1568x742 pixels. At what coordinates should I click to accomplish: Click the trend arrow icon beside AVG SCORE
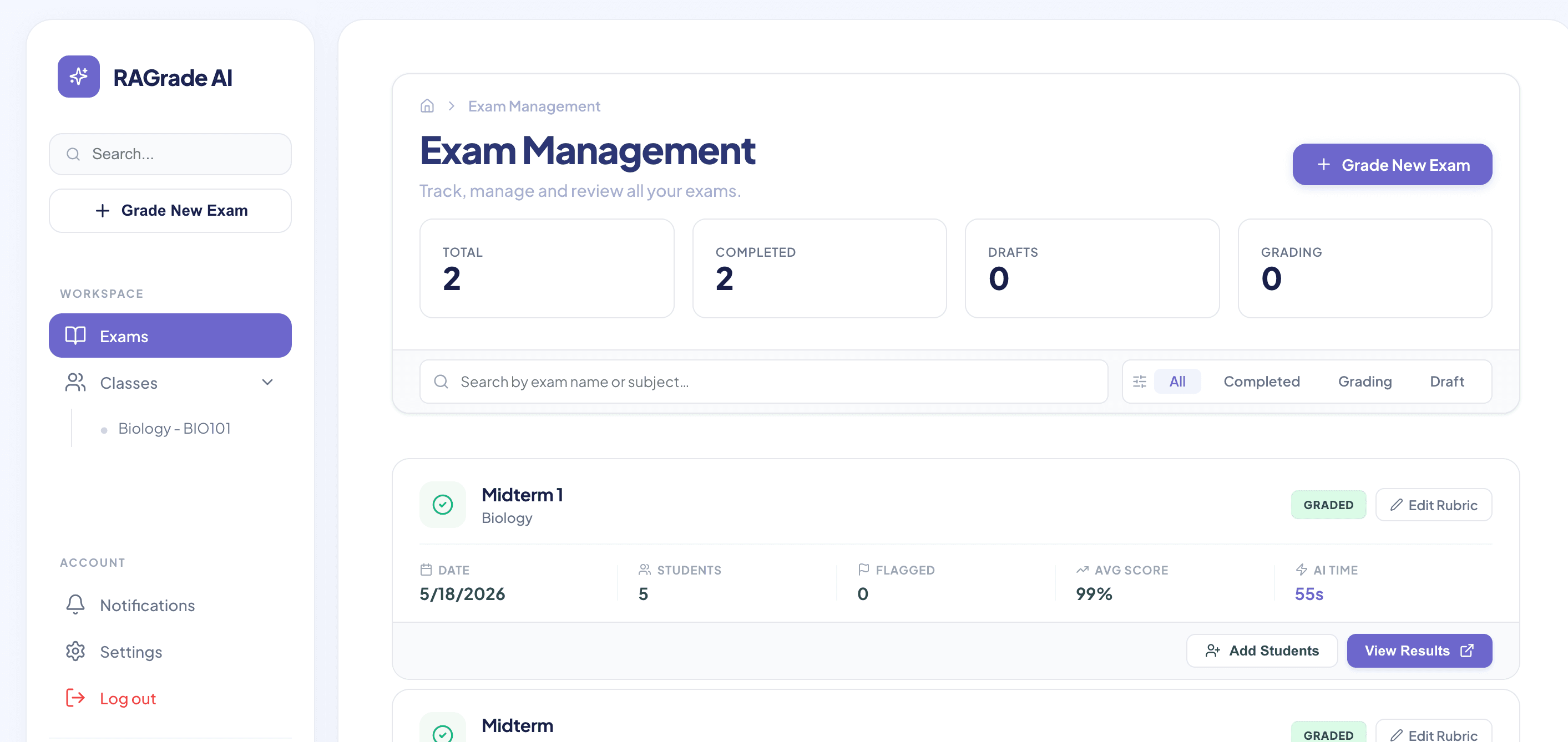click(x=1083, y=570)
